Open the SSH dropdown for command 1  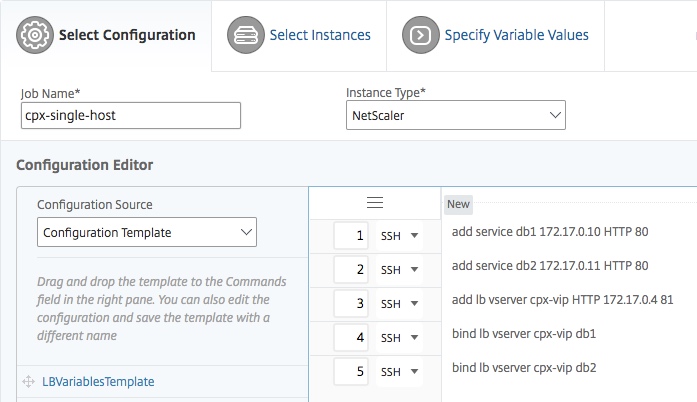(x=399, y=236)
